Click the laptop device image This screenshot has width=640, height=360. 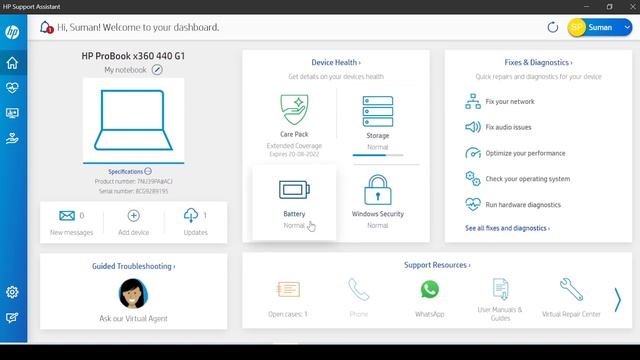[133, 121]
